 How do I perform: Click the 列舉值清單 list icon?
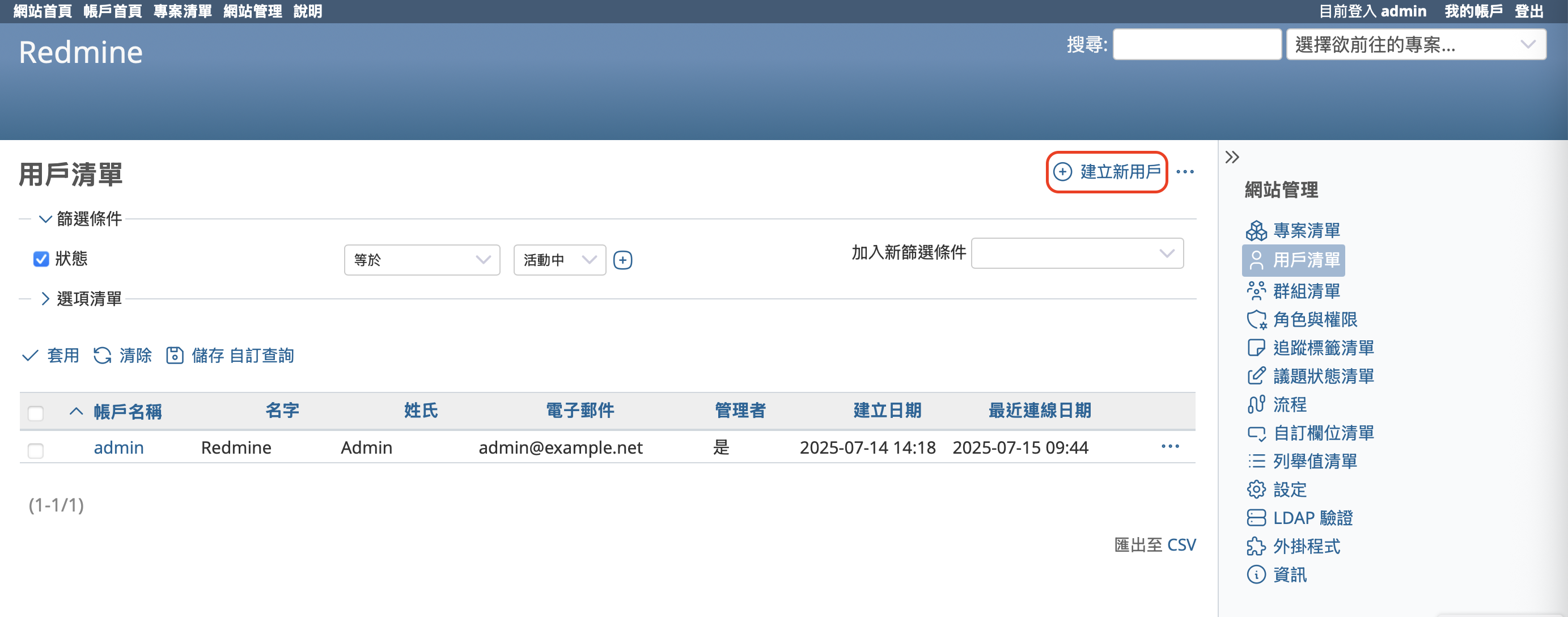[1256, 461]
